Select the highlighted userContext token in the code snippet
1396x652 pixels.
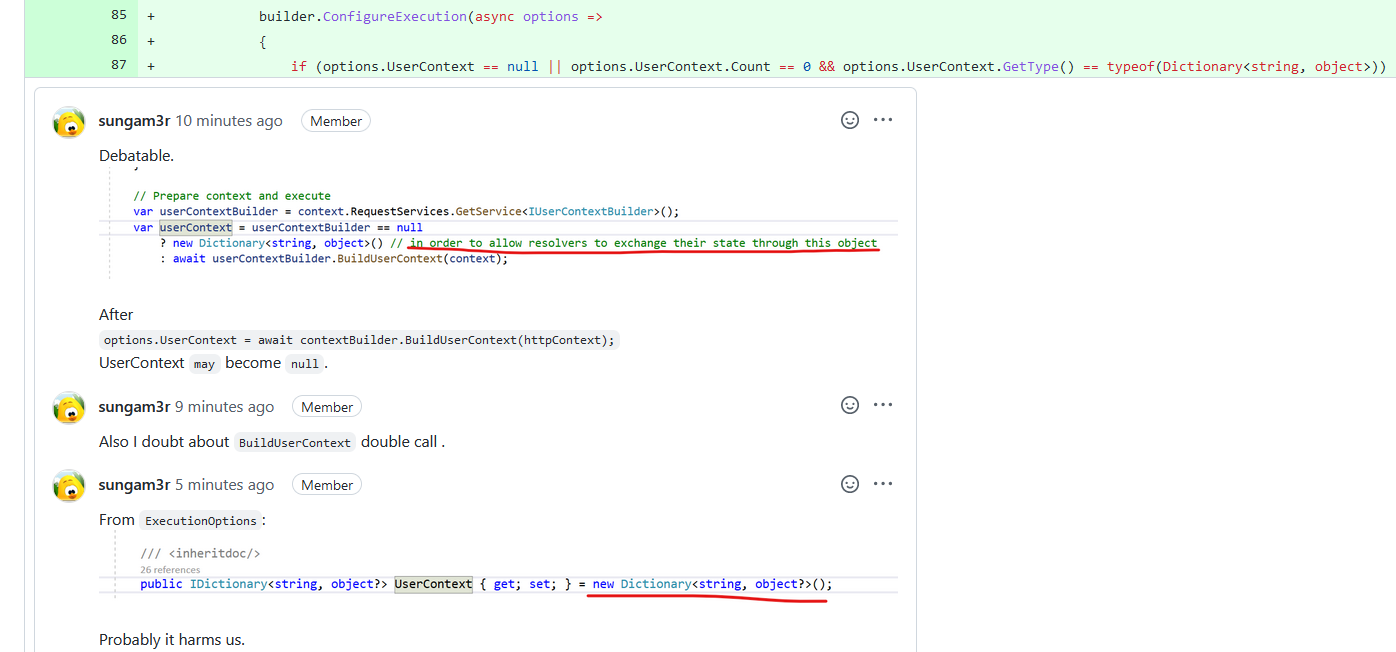194,227
